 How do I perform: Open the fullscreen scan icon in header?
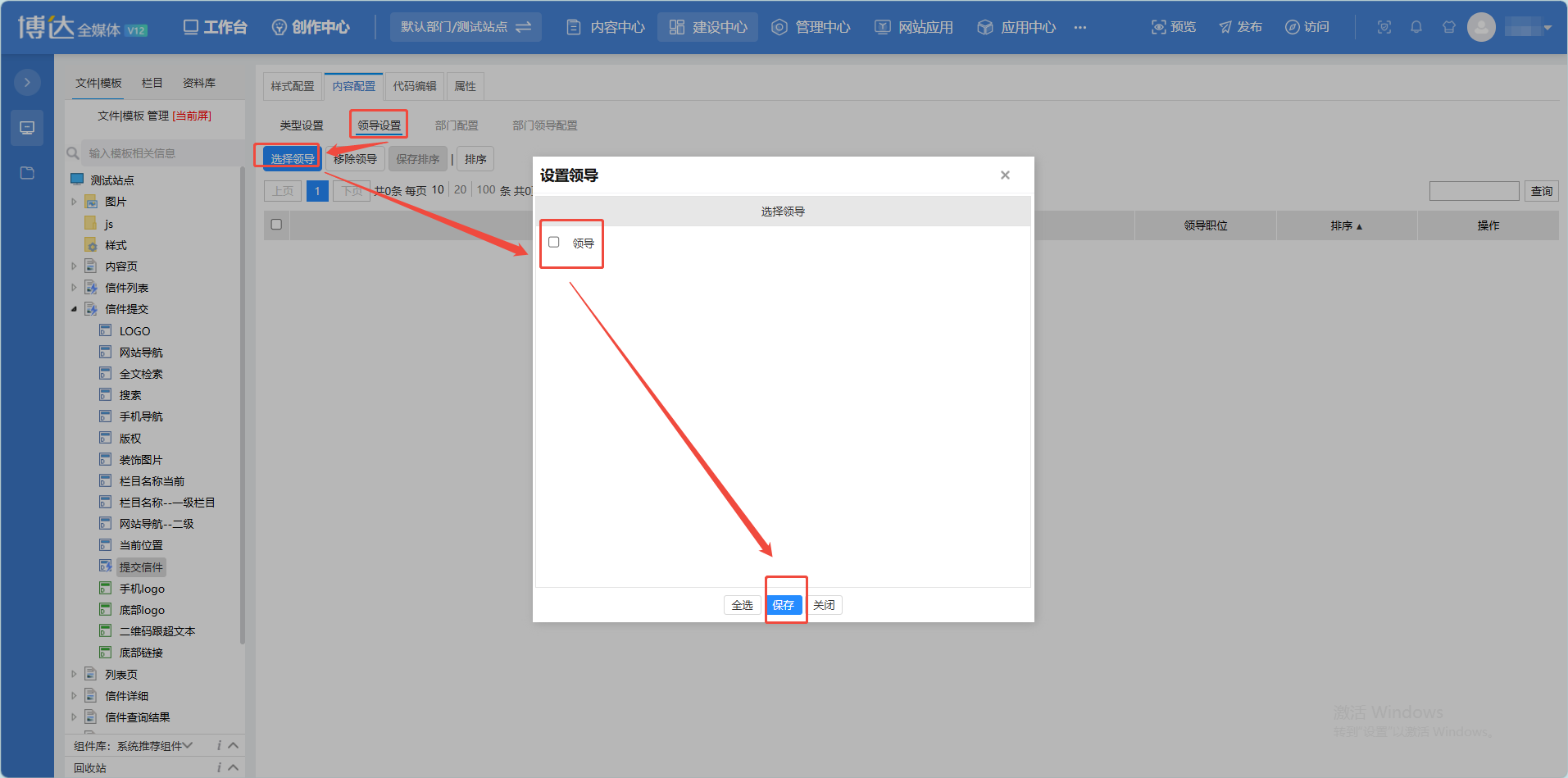click(1384, 27)
